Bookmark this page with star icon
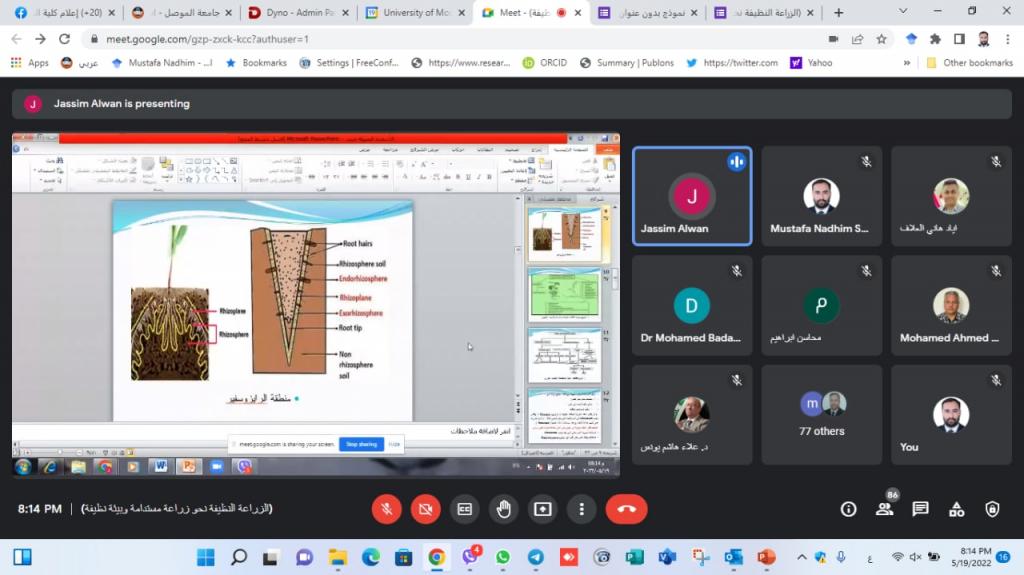Screen dimensions: 1024x575 (x=881, y=39)
